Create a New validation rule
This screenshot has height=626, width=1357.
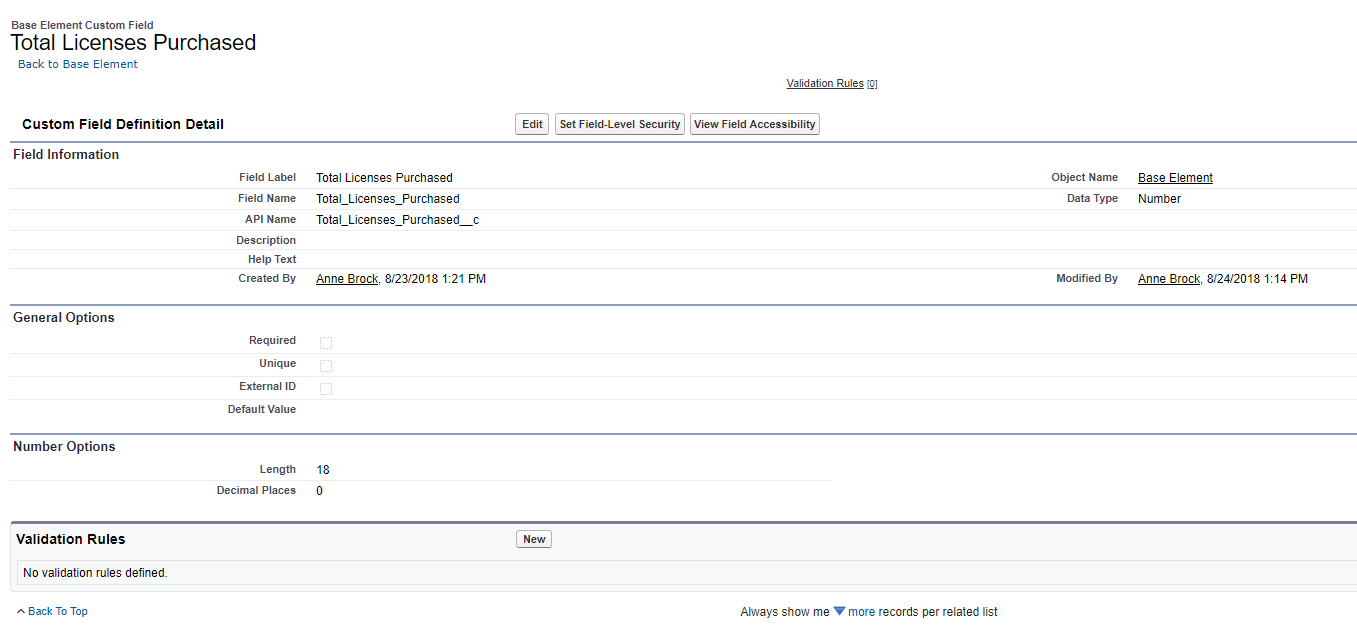pyautogui.click(x=534, y=539)
